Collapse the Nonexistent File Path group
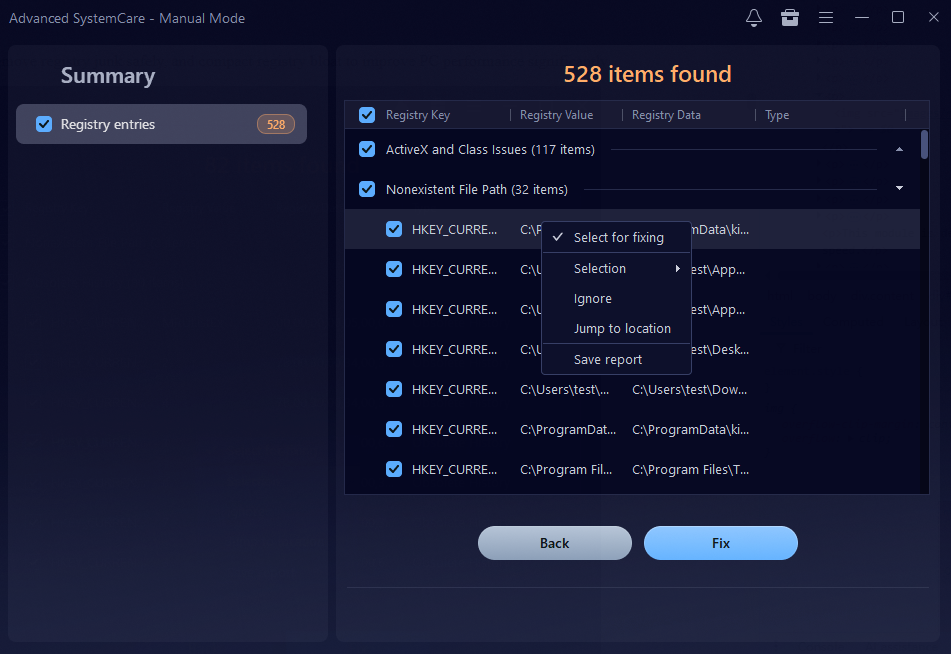Image resolution: width=951 pixels, height=654 pixels. 899,188
